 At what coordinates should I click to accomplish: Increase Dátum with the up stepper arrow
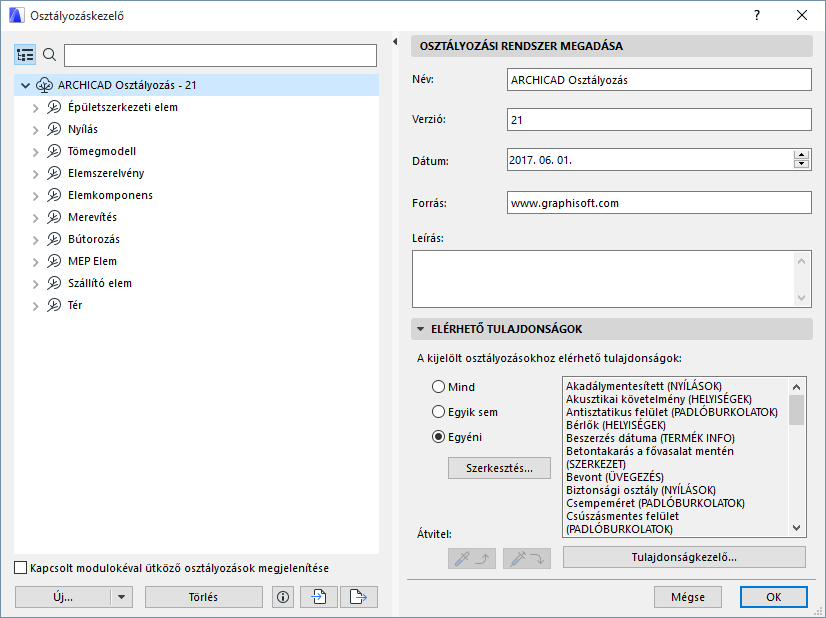pos(801,152)
